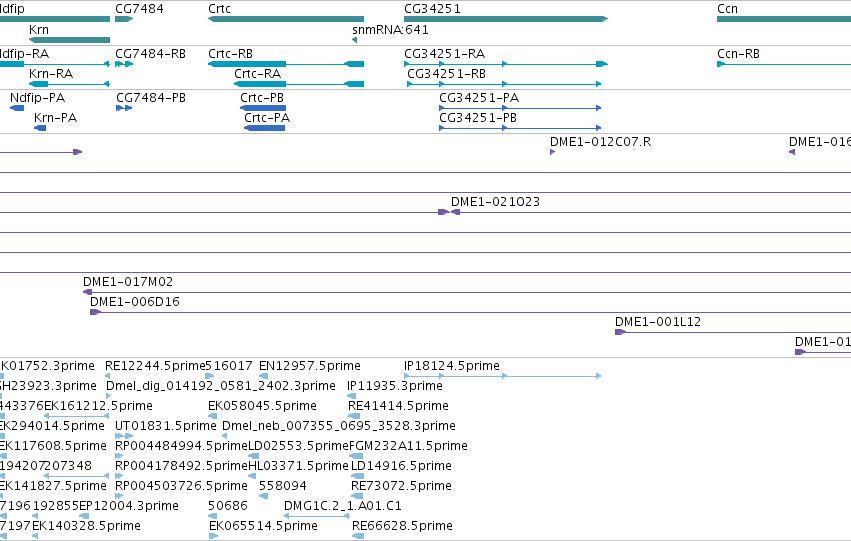This screenshot has width=851, height=541.
Task: Select the Crtc-RA transcript
Action: coord(299,84)
